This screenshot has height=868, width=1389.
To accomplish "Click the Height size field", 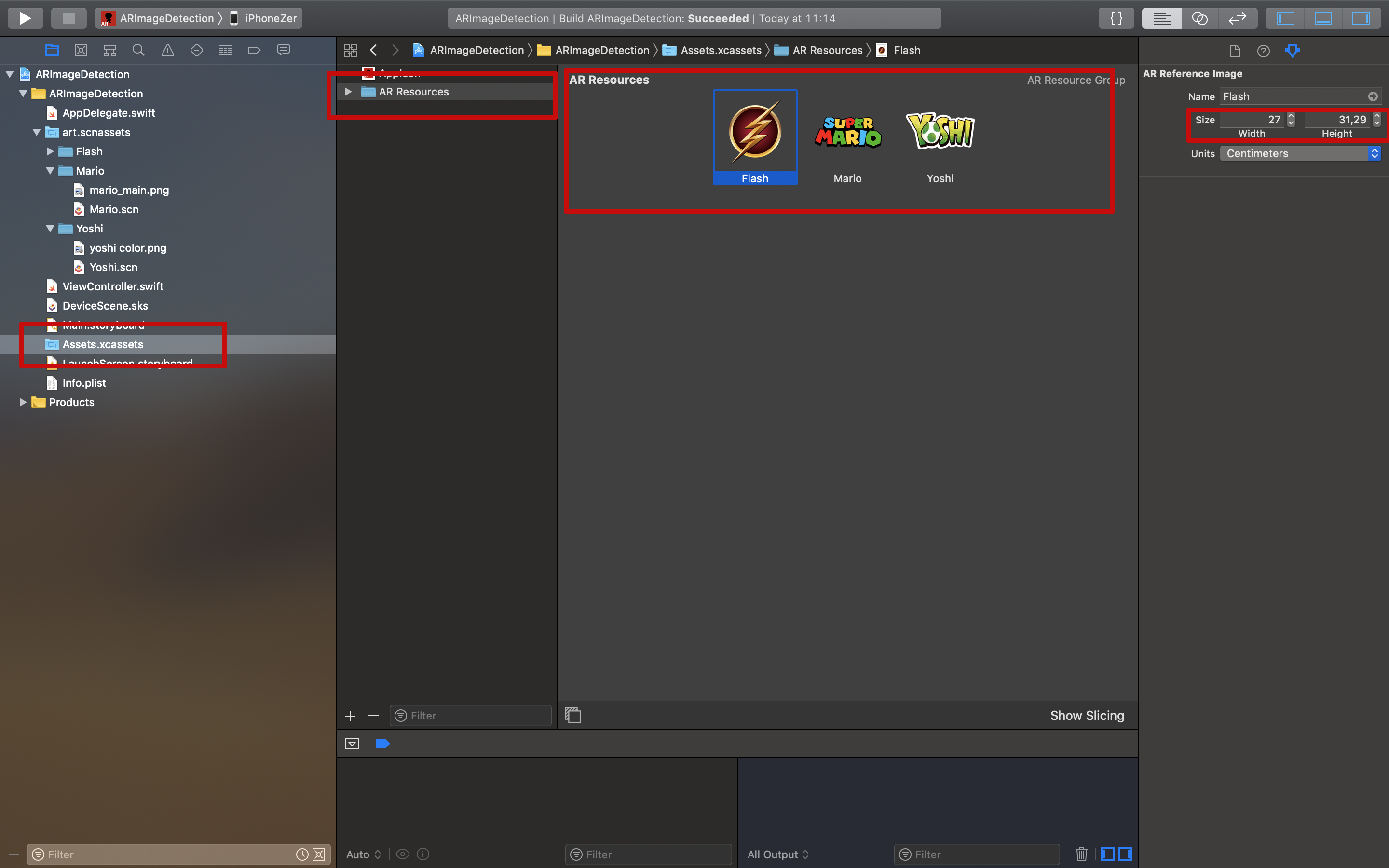I will pyautogui.click(x=1337, y=120).
